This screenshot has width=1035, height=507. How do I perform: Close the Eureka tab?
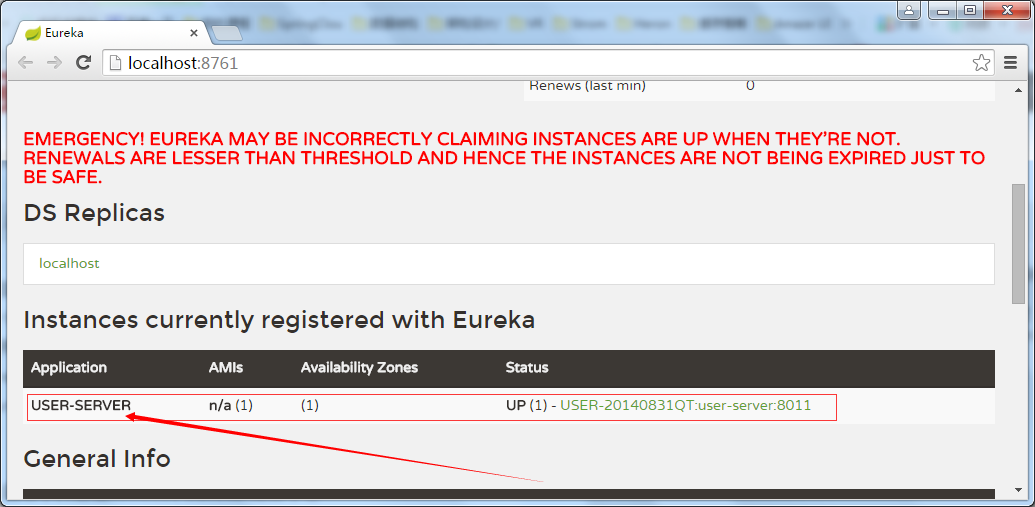[193, 33]
